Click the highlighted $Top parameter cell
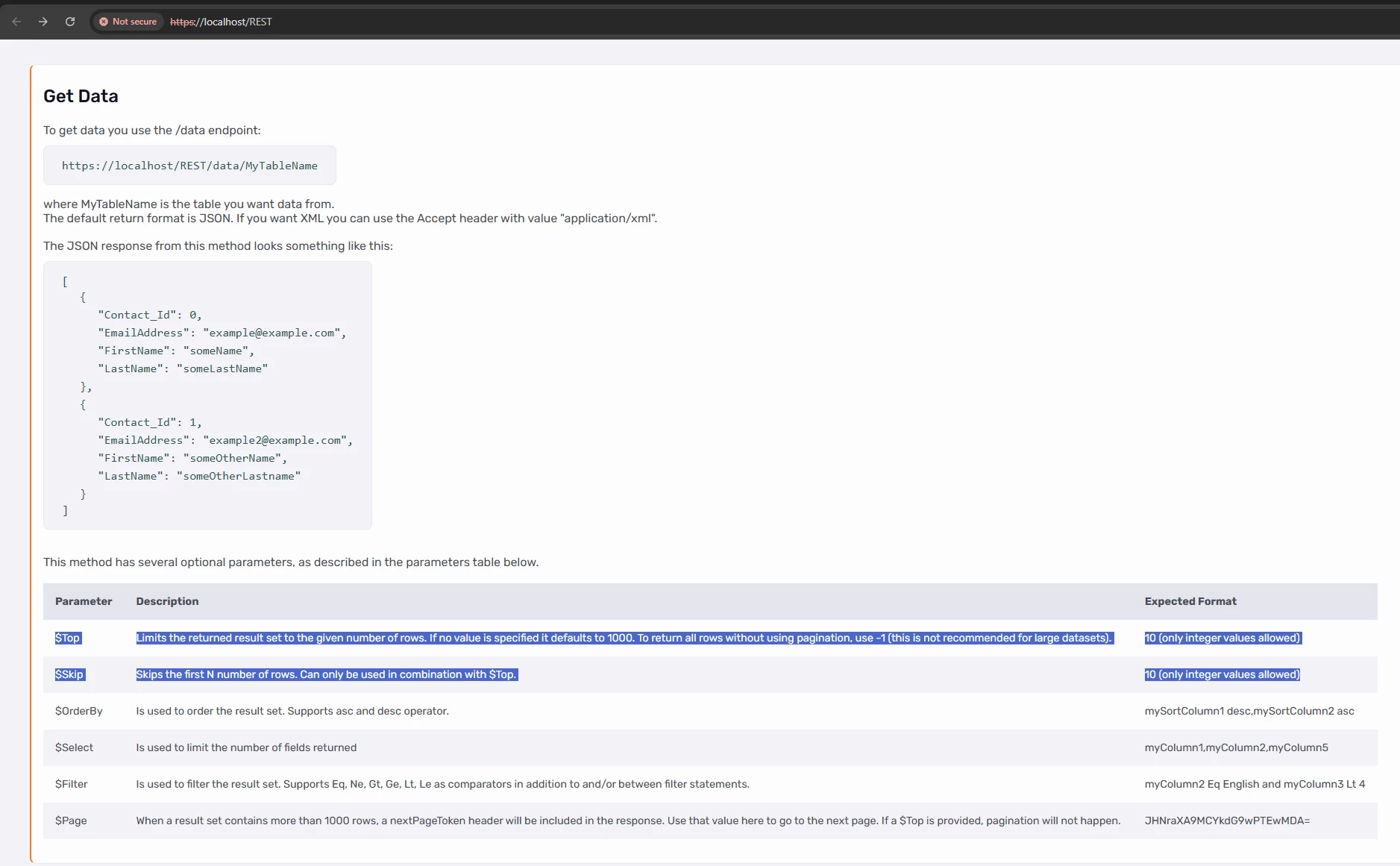This screenshot has width=1400, height=866. (68, 638)
